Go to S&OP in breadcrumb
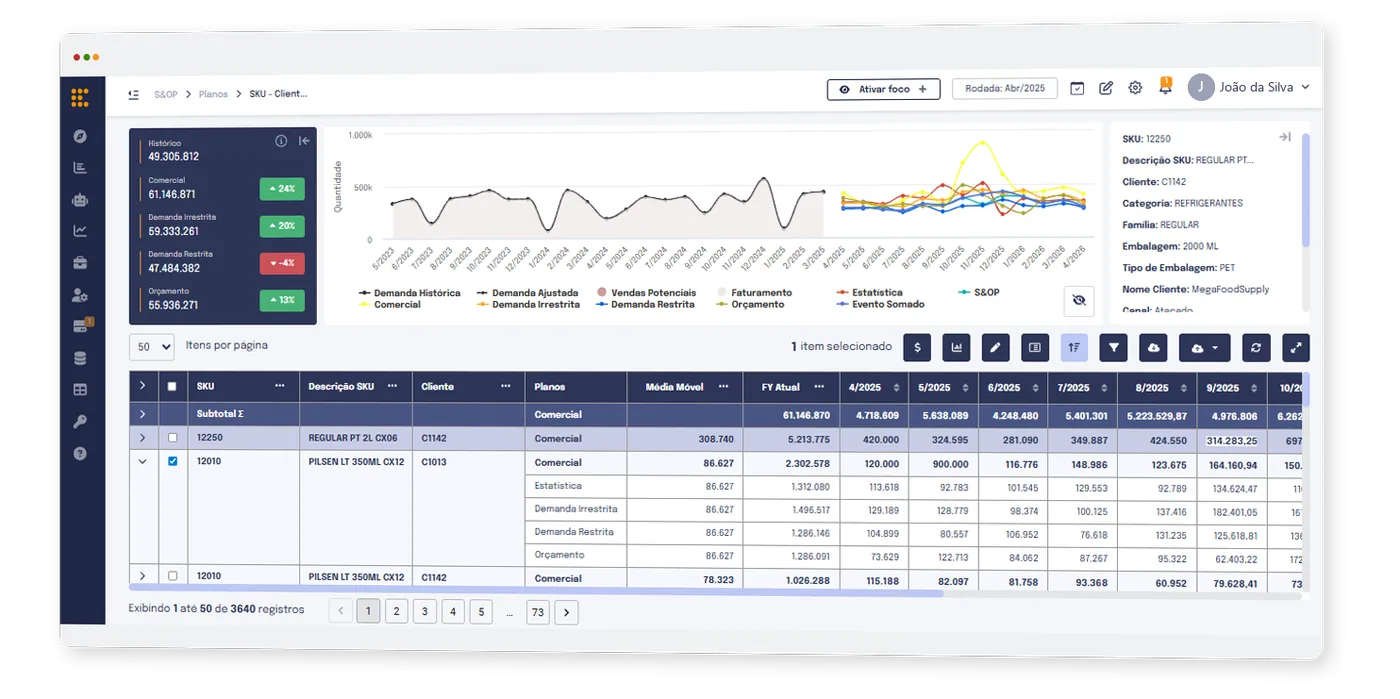Viewport: 1400px width, 699px height. coord(166,94)
